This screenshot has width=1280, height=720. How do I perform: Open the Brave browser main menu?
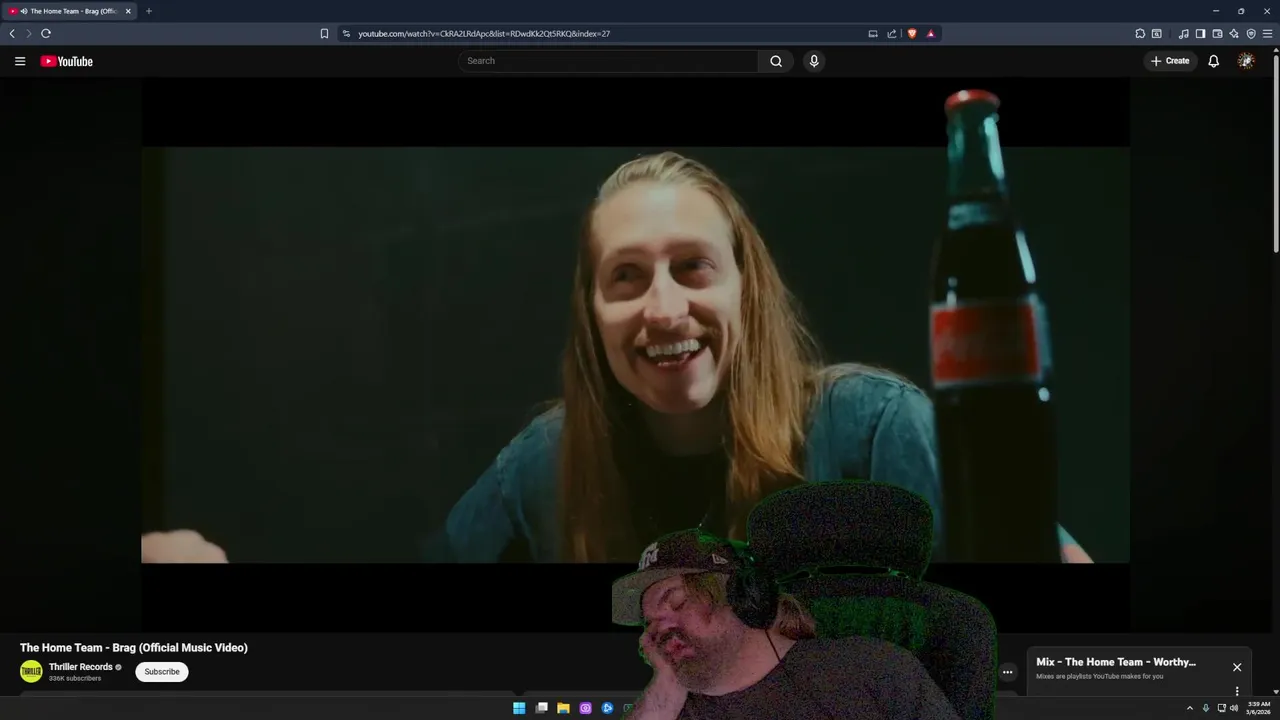coord(1268,33)
